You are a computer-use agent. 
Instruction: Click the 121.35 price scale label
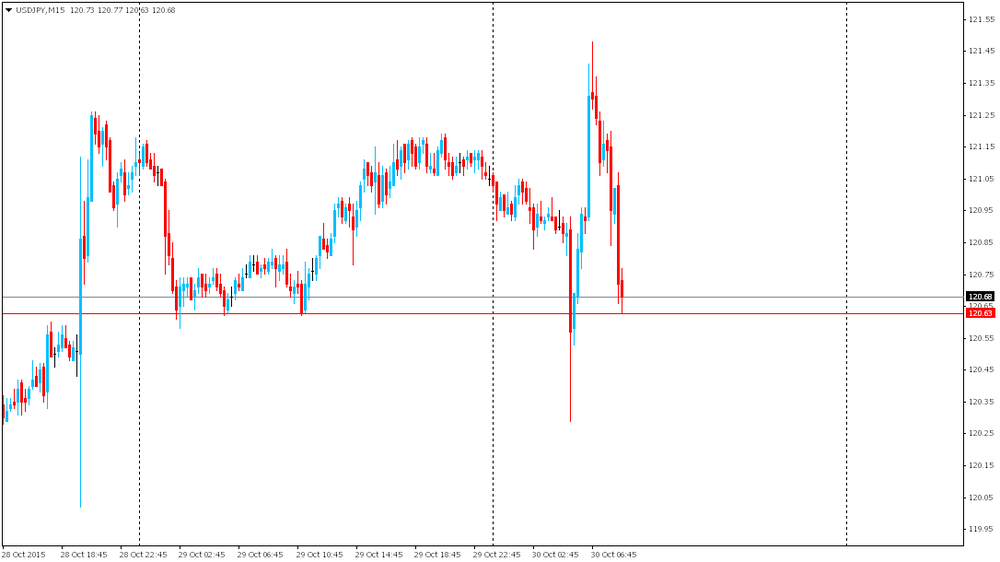click(982, 83)
